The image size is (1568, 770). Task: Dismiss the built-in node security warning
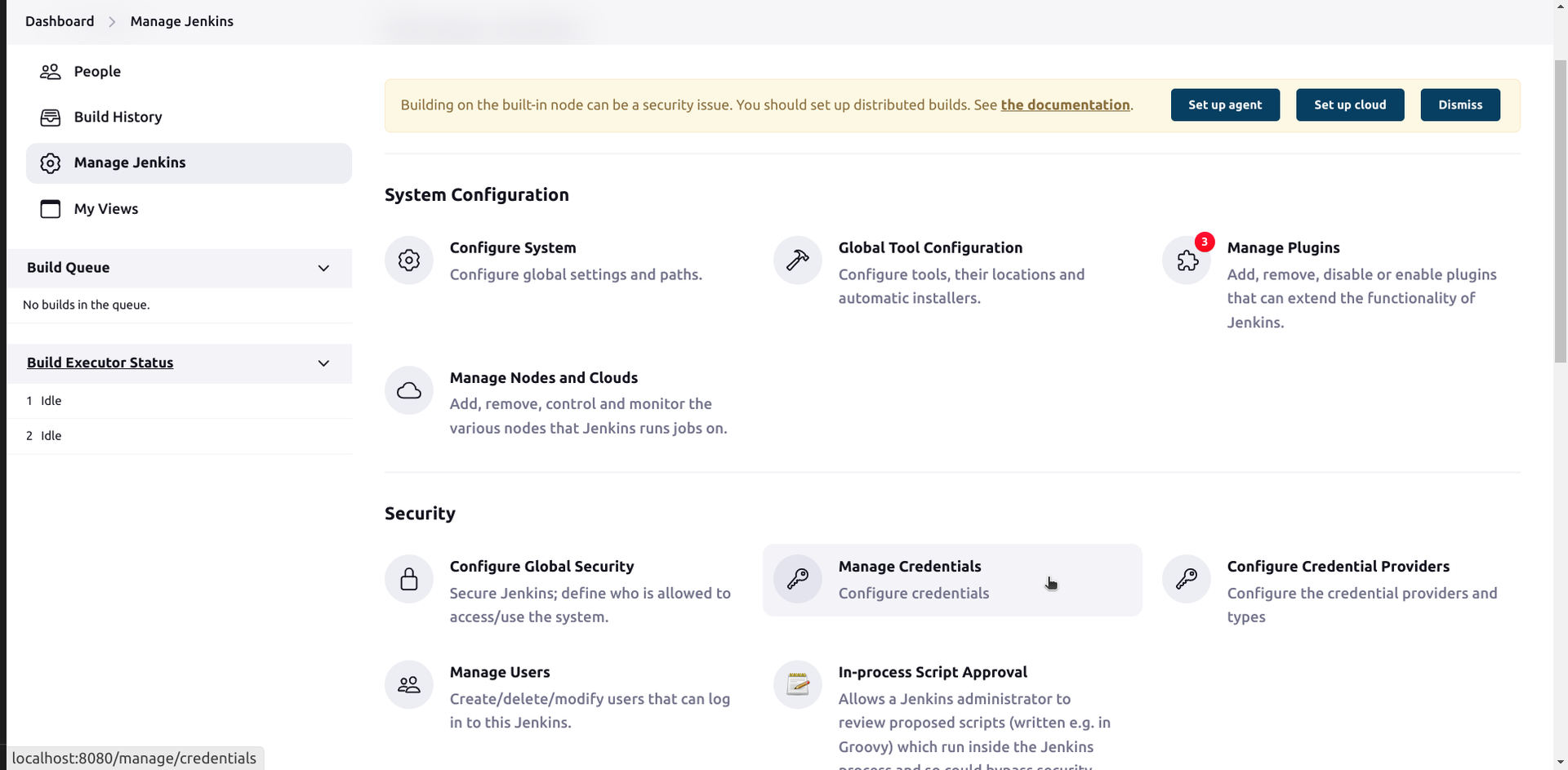click(1460, 105)
